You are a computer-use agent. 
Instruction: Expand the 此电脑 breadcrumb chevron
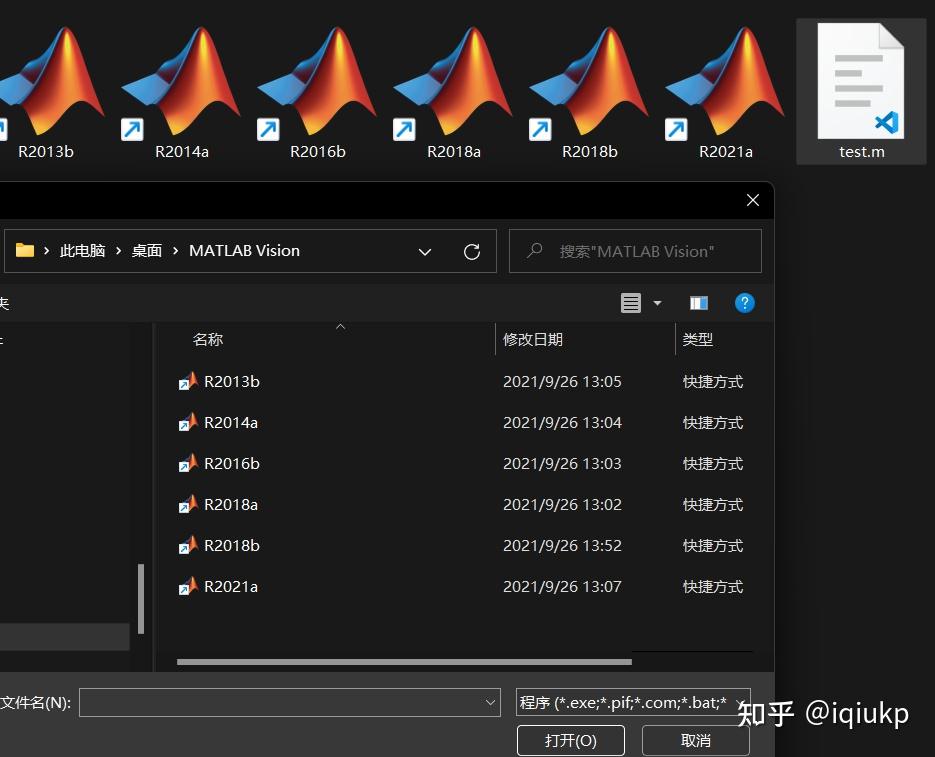click(118, 251)
